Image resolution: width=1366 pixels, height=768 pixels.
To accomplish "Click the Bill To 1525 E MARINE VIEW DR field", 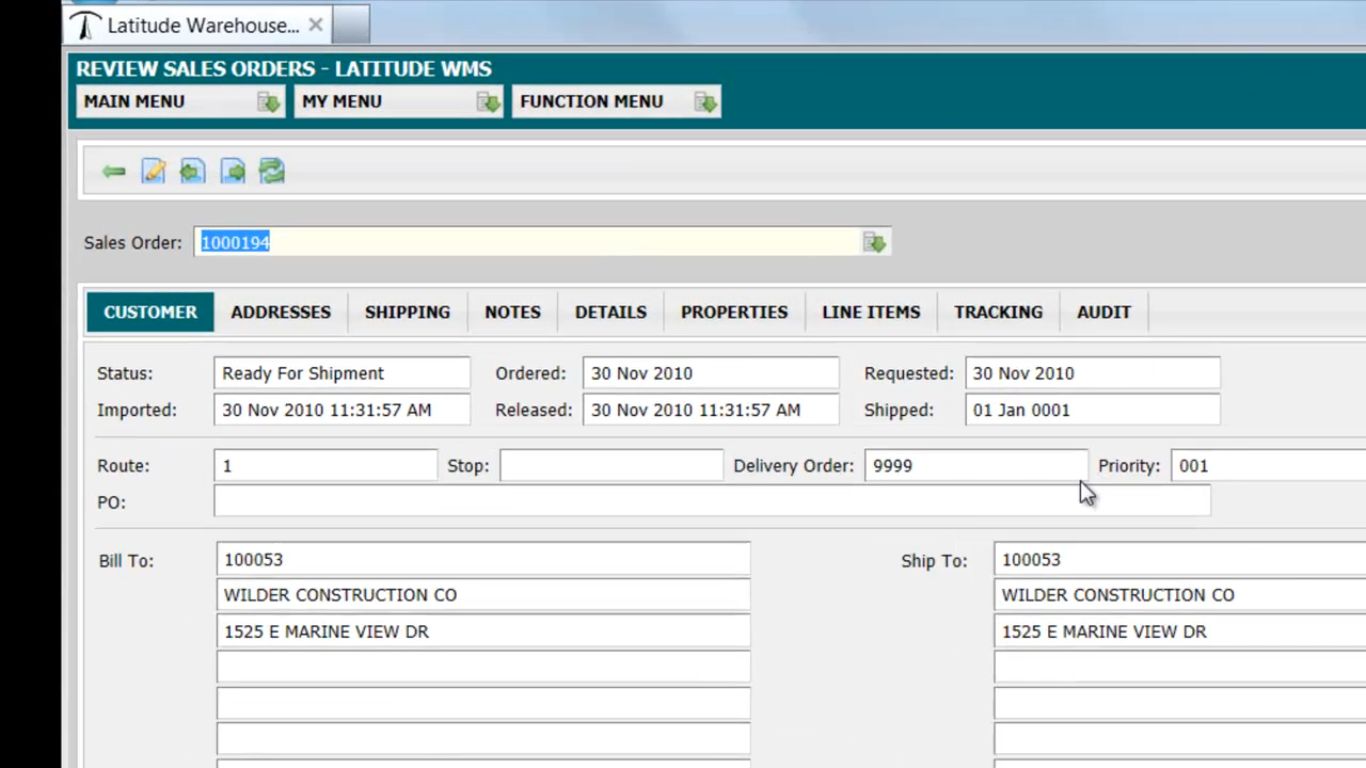I will [484, 632].
